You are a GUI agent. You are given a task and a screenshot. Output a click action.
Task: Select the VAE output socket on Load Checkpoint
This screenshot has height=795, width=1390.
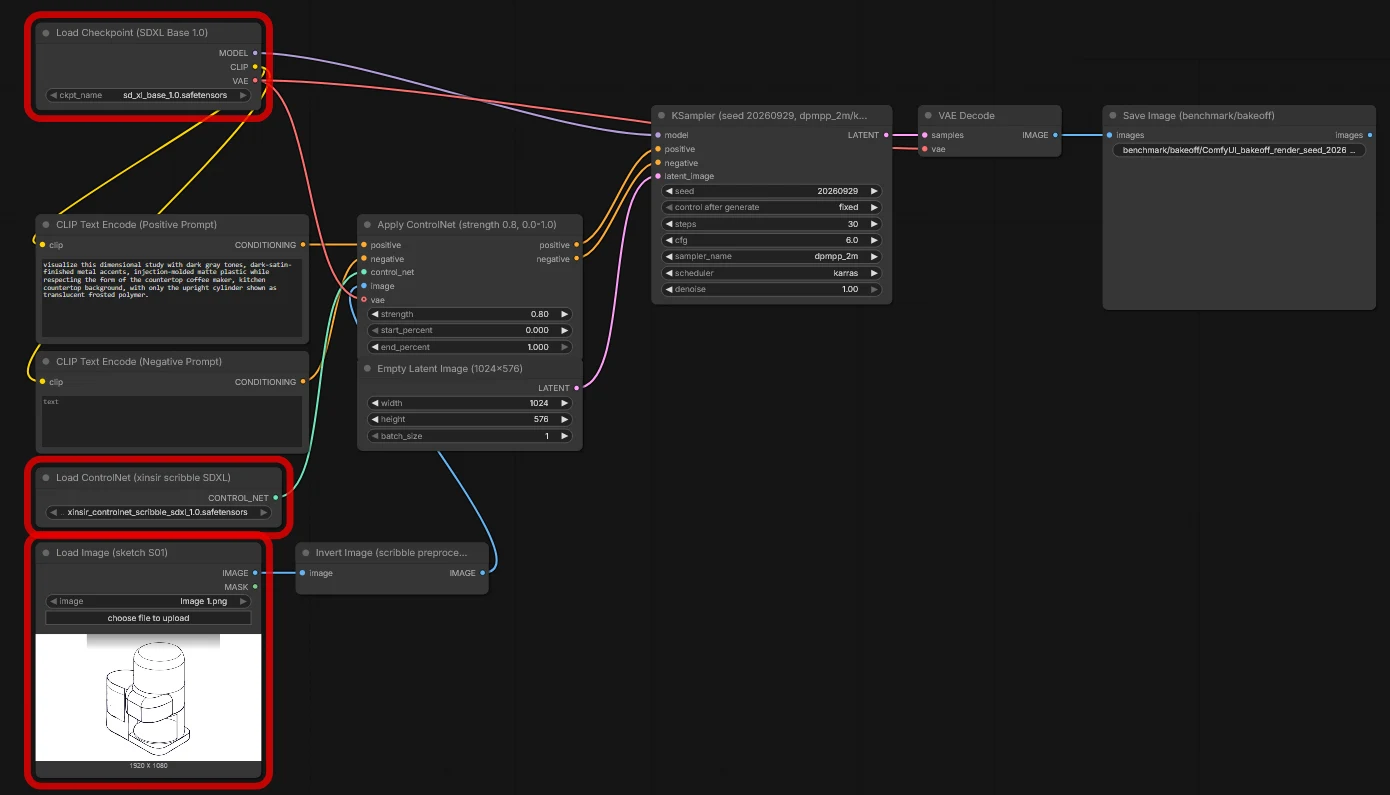pyautogui.click(x=255, y=81)
